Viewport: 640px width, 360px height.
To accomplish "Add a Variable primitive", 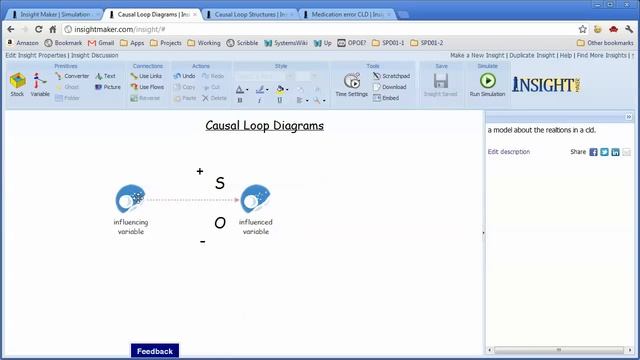I will pyautogui.click(x=40, y=84).
